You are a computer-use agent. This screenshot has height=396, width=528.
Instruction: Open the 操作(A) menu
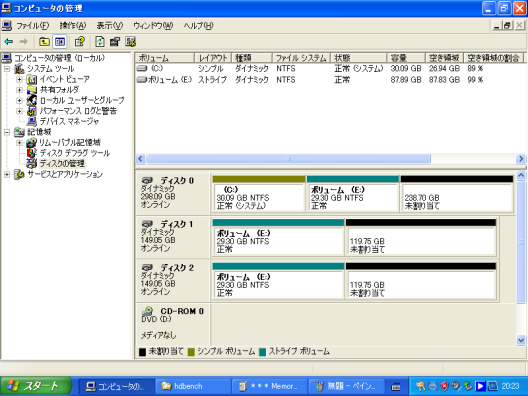coord(73,26)
